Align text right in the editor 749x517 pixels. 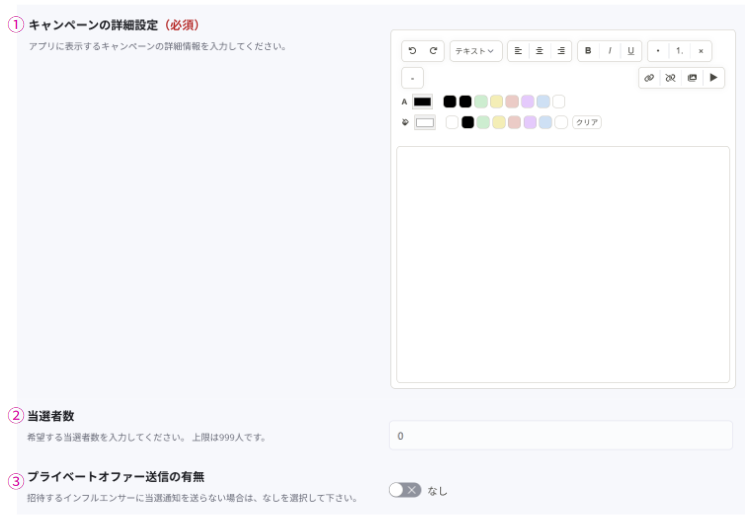[x=561, y=51]
